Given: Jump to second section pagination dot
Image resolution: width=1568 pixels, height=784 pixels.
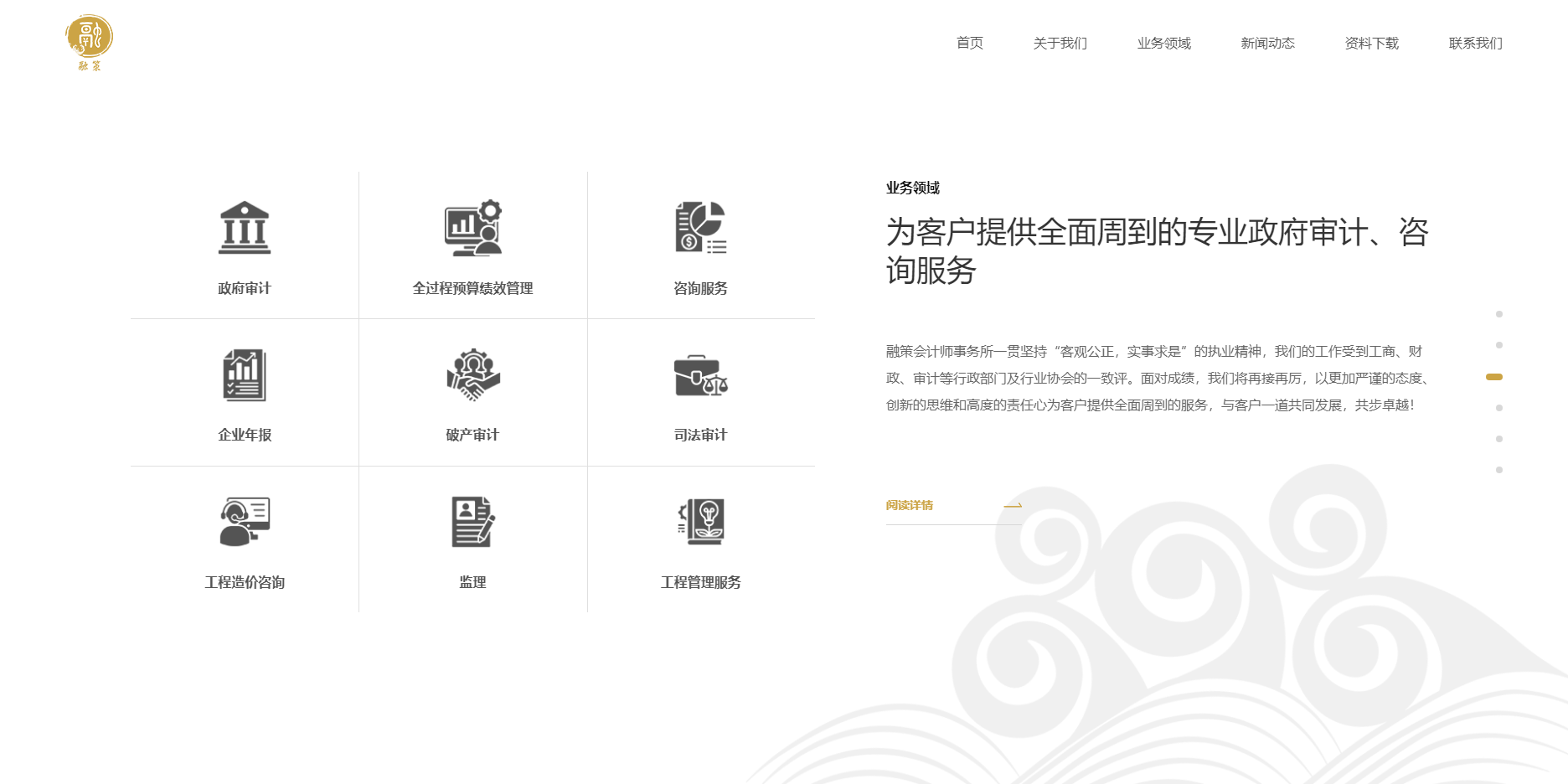Looking at the screenshot, I should pos(1499,345).
